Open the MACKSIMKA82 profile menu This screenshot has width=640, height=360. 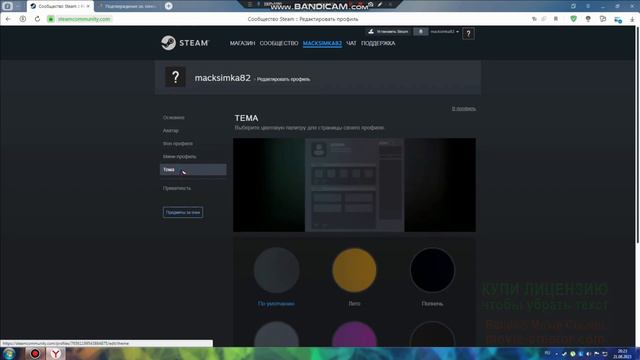coord(322,43)
